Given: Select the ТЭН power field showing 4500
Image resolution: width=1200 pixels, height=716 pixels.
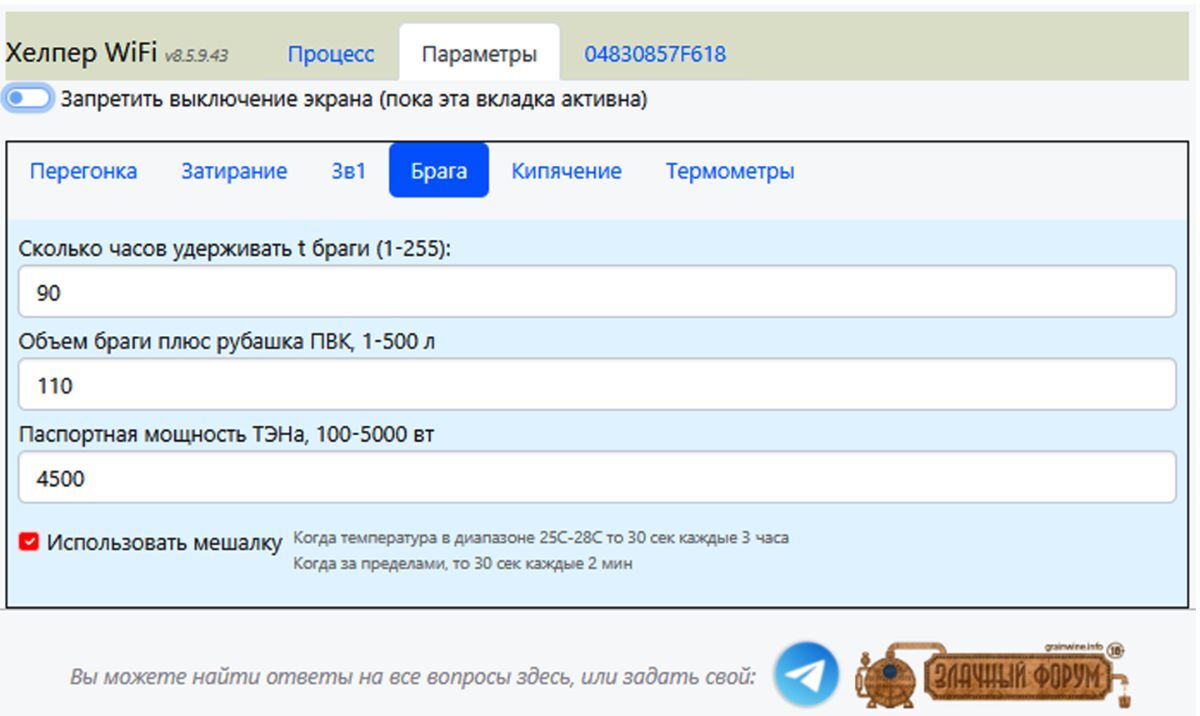Looking at the screenshot, I should pos(597,478).
